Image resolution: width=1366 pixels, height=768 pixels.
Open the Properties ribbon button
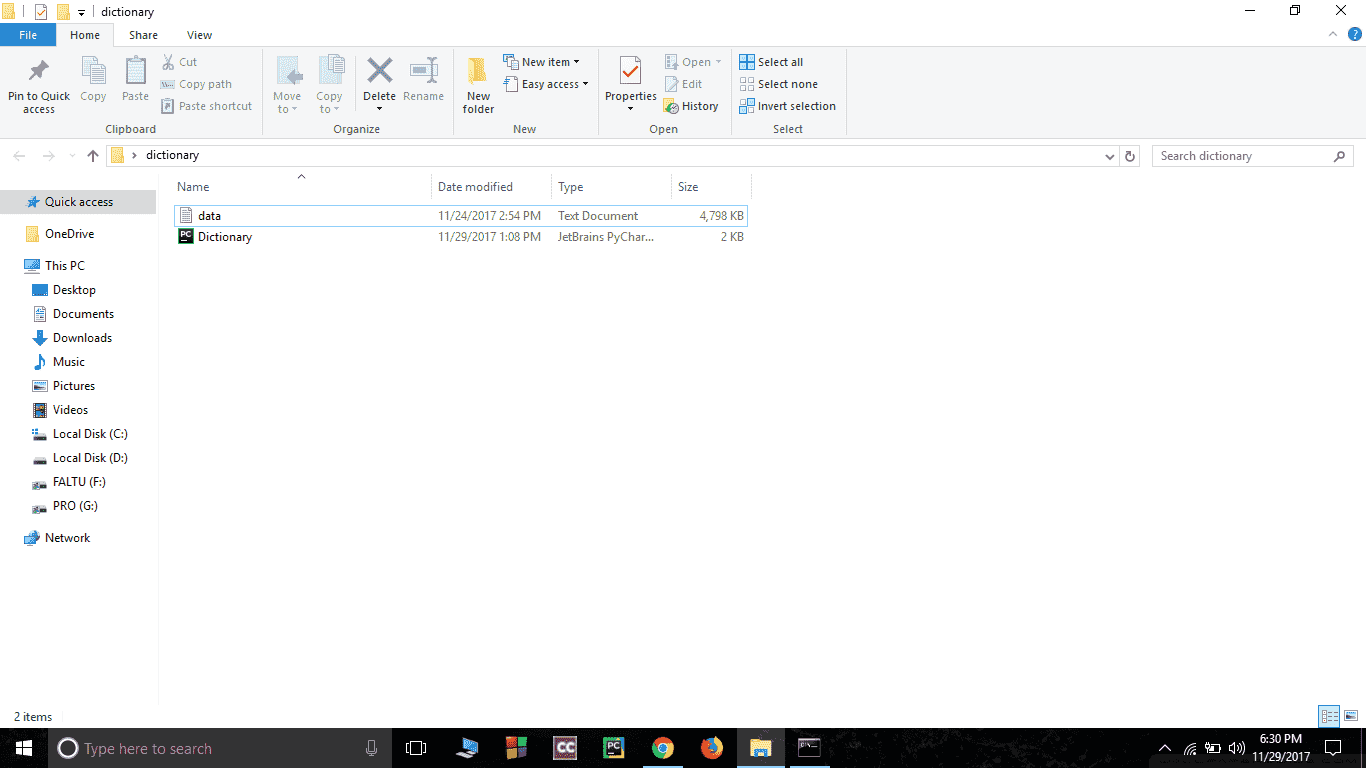630,84
